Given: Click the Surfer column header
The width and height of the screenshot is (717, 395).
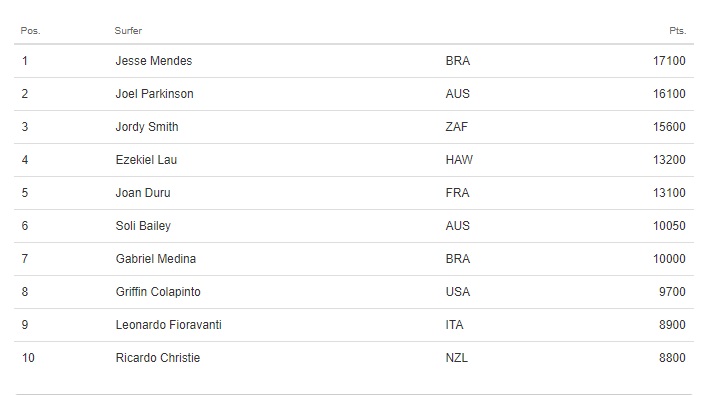Looking at the screenshot, I should click(x=128, y=31).
